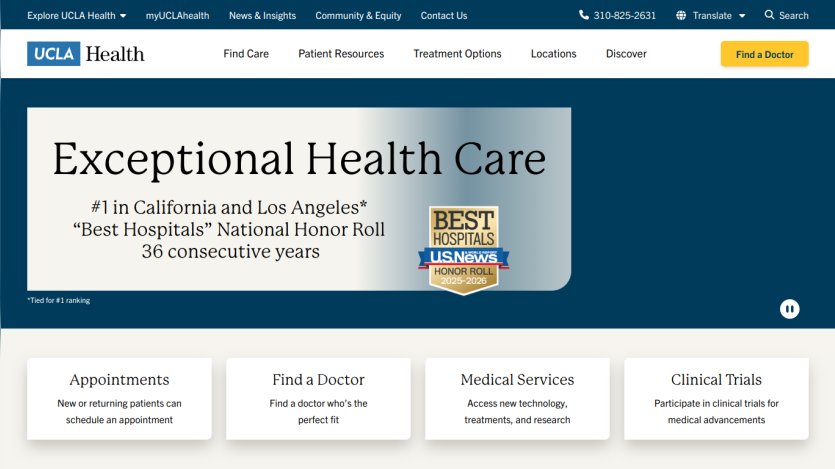This screenshot has width=835, height=469.
Task: Click the "*Tied for #1 ranking" footnote
Action: (59, 300)
